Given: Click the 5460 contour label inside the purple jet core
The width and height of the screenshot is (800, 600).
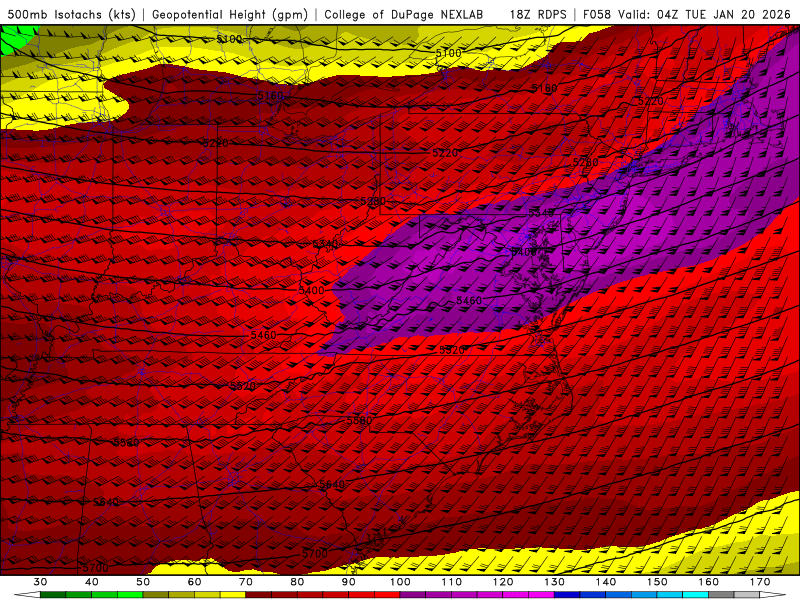Looking at the screenshot, I should 469,301.
